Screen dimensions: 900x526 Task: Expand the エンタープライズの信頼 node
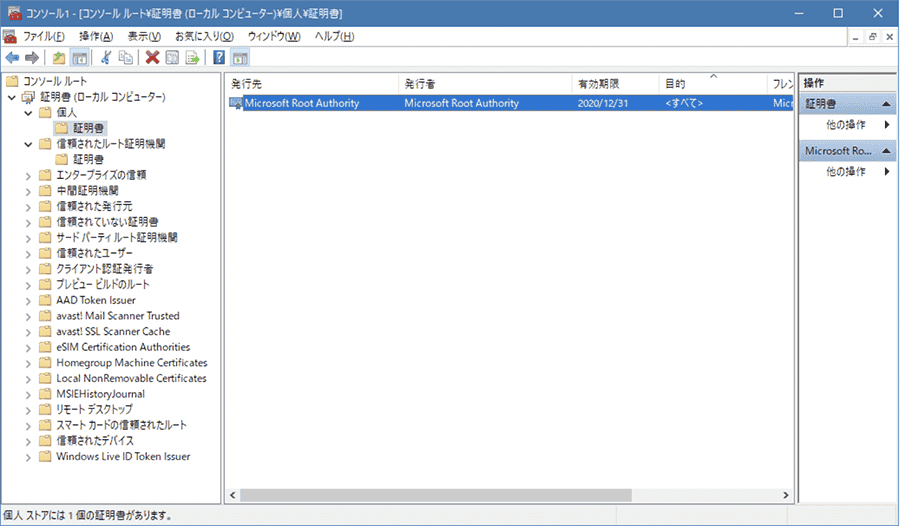28,176
